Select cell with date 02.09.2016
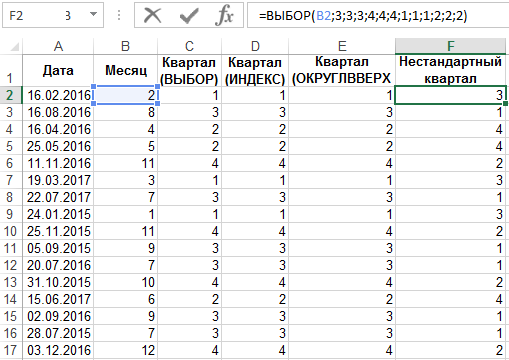 58,316
